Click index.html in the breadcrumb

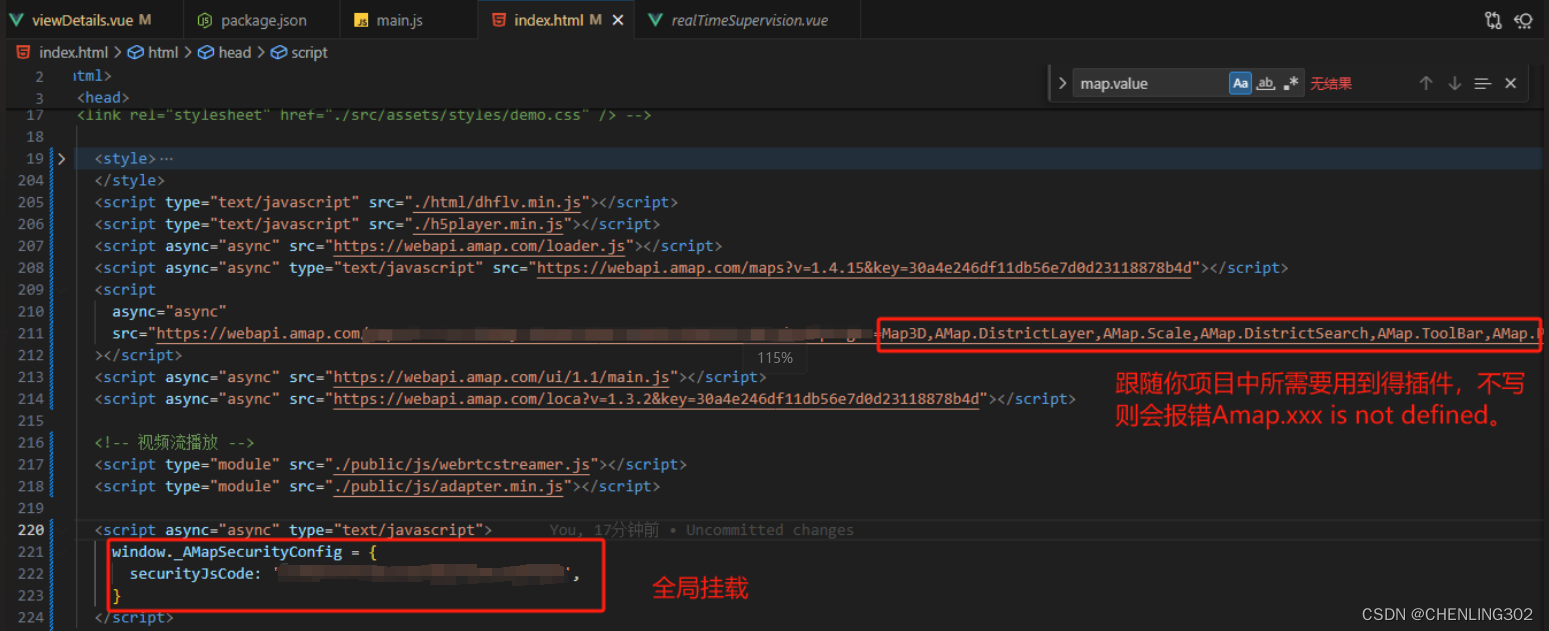73,52
